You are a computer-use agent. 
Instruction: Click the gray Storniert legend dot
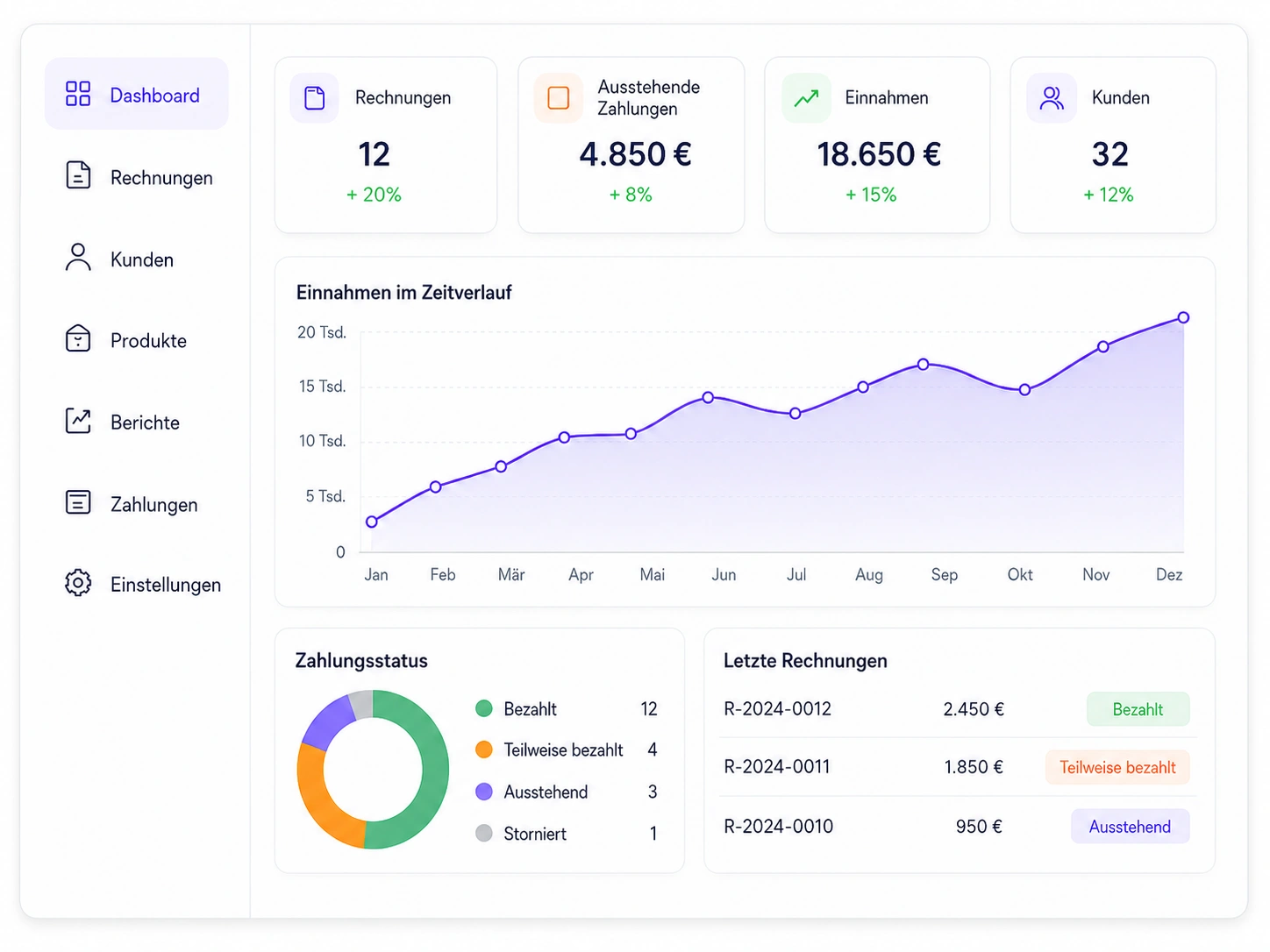click(x=484, y=833)
